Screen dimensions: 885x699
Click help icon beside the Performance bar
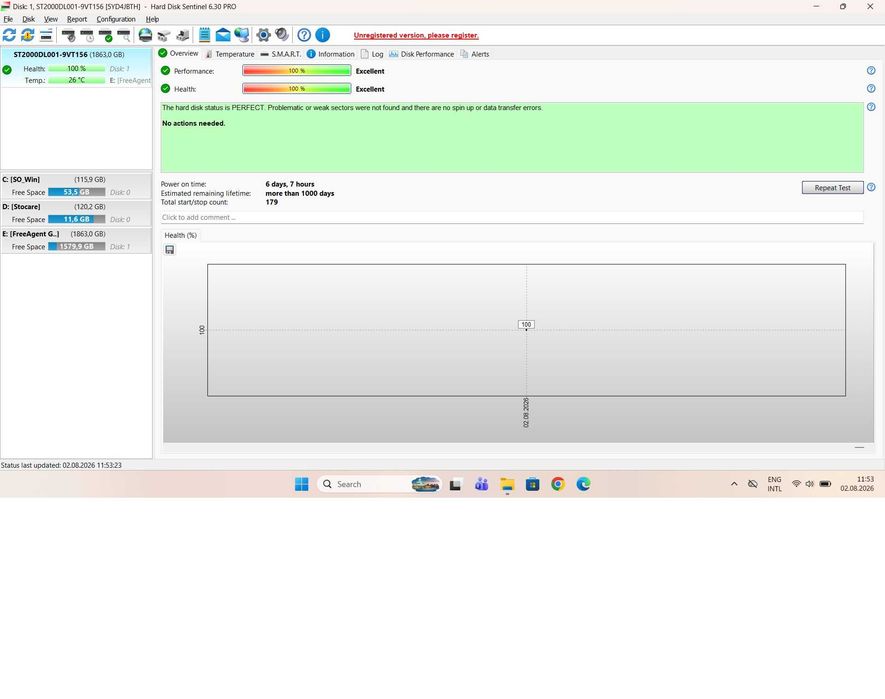[871, 71]
